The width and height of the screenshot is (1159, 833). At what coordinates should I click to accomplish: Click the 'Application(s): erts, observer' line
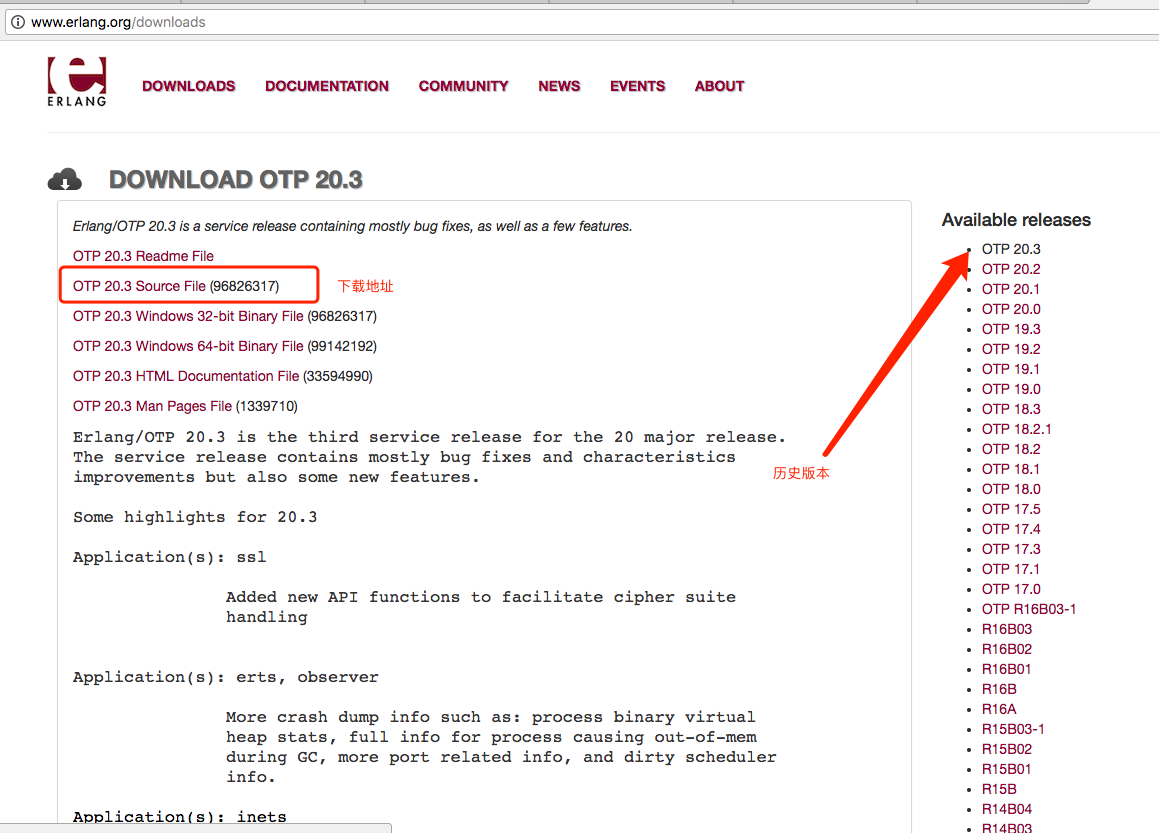point(225,677)
